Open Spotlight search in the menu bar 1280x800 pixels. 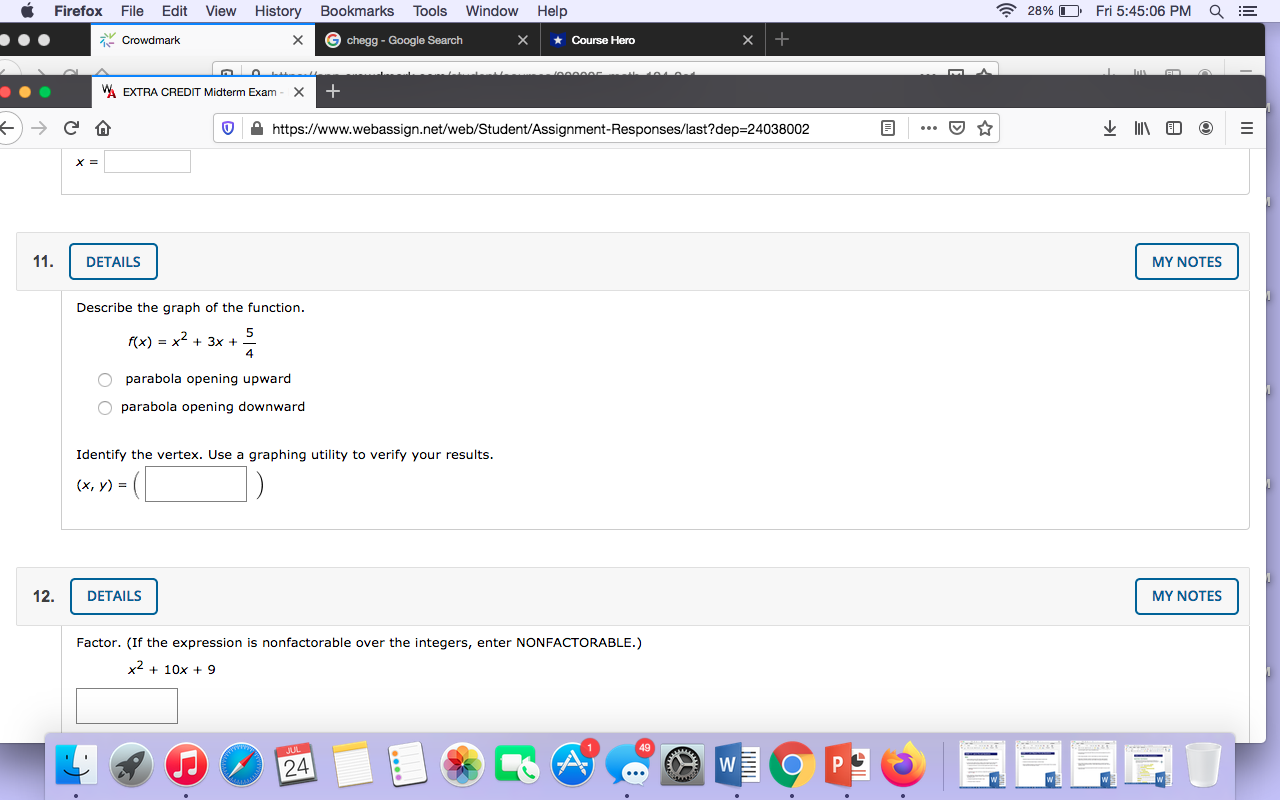point(1216,11)
